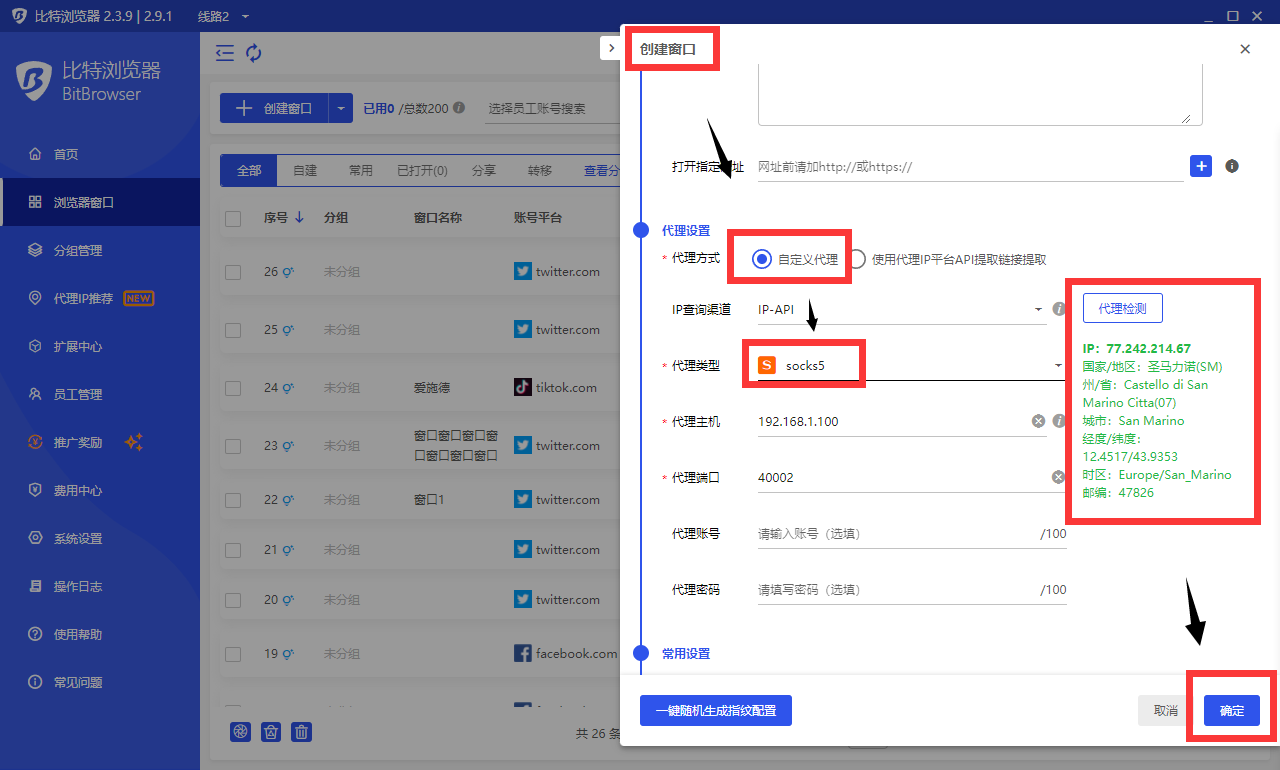Select the custom proxy radio button
Screen dimensions: 1280x770
(x=762, y=259)
